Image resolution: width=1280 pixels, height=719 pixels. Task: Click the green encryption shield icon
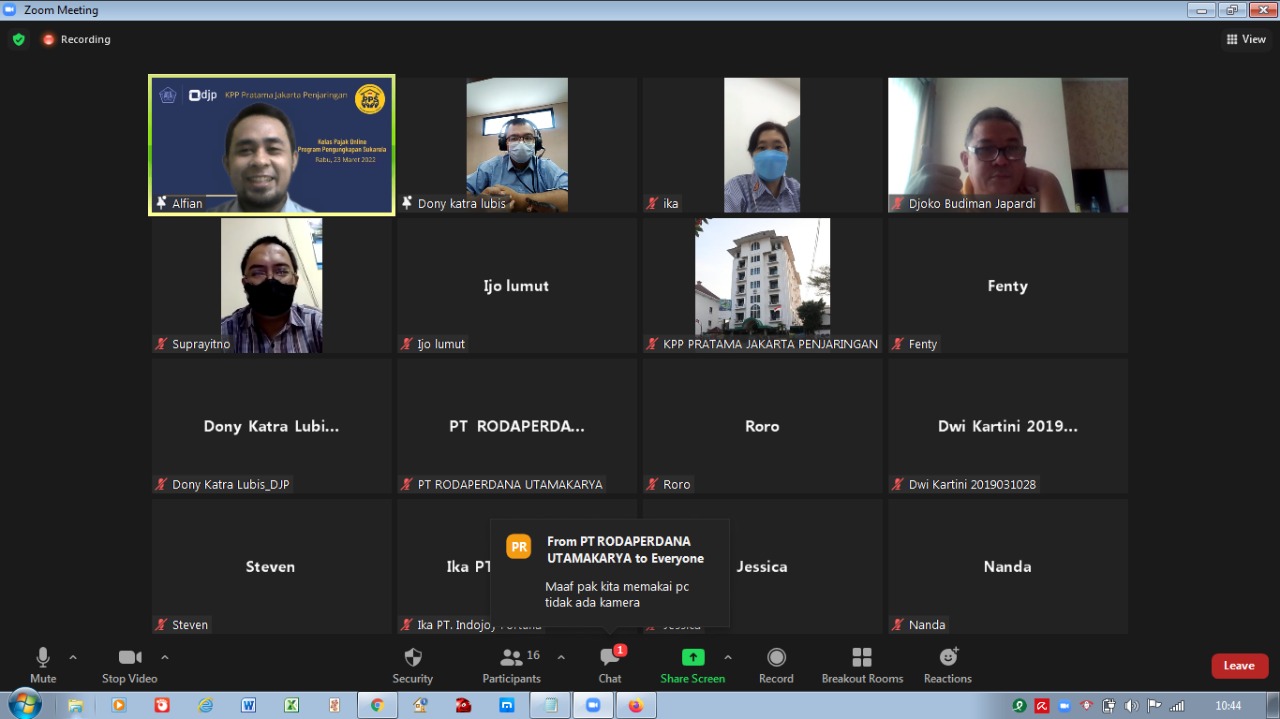coord(18,40)
